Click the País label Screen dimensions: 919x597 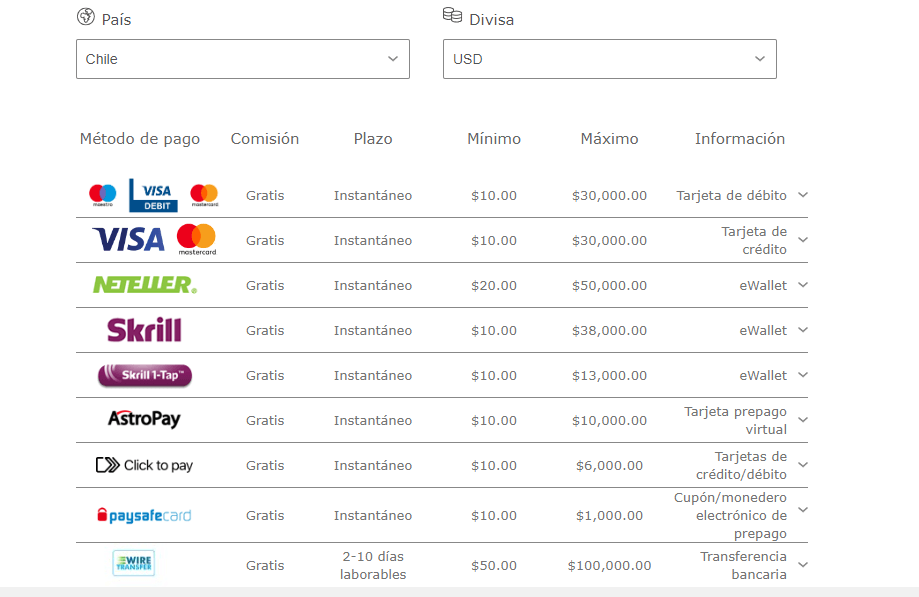[116, 20]
